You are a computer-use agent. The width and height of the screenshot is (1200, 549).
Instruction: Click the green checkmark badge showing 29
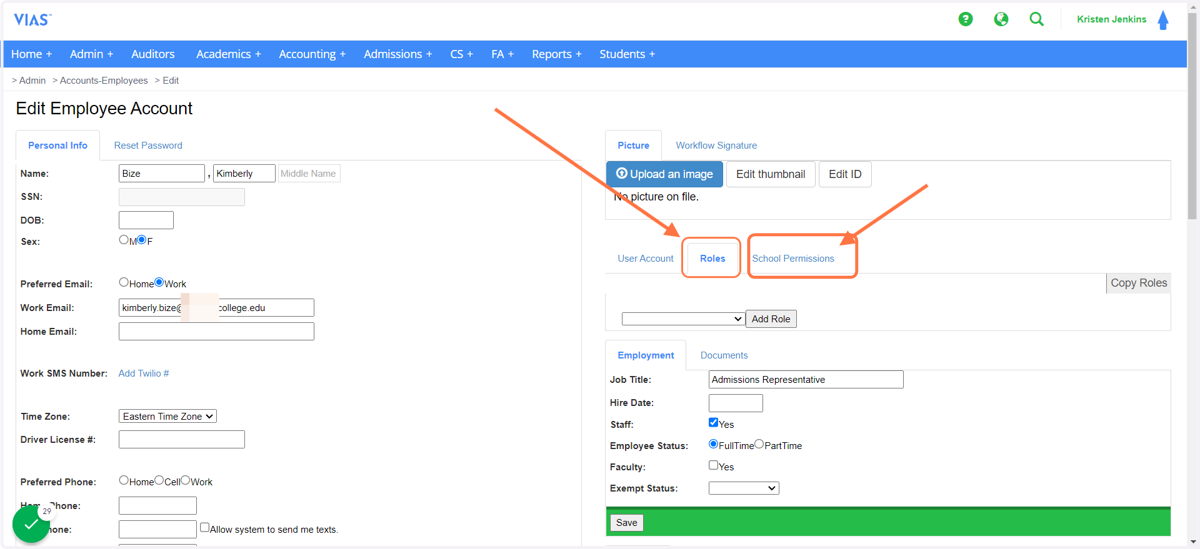[x=31, y=523]
